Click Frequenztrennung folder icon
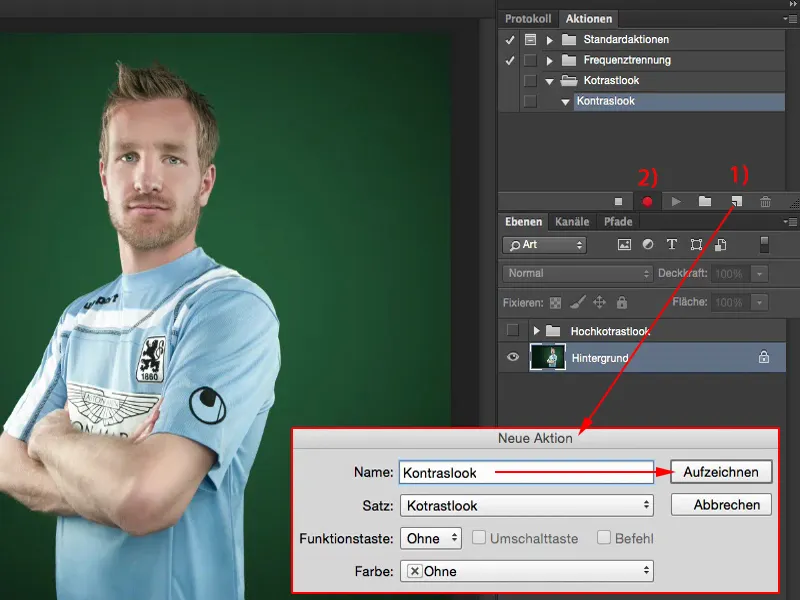This screenshot has width=800, height=600. coord(568,60)
